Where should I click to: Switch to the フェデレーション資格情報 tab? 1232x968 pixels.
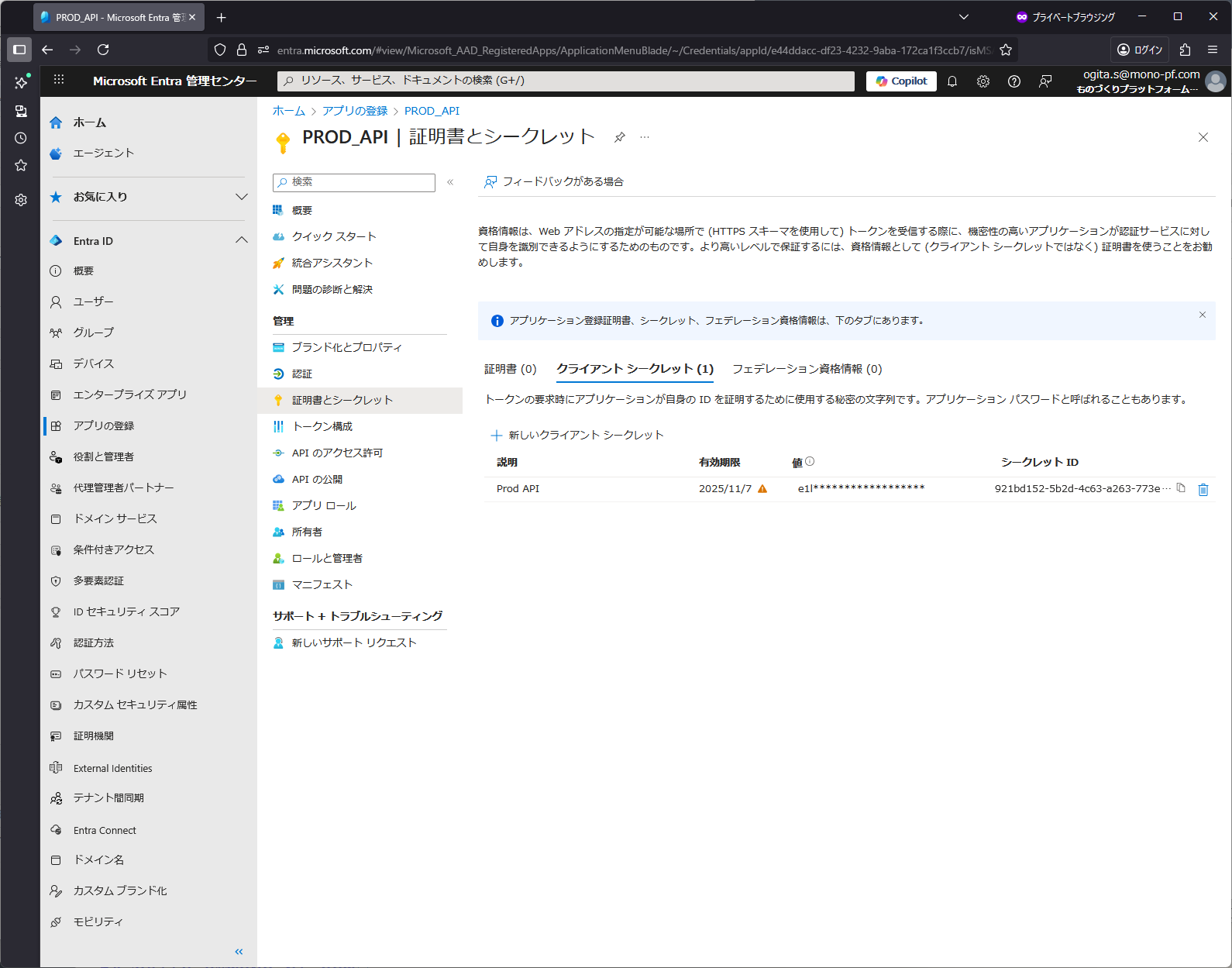coord(807,369)
